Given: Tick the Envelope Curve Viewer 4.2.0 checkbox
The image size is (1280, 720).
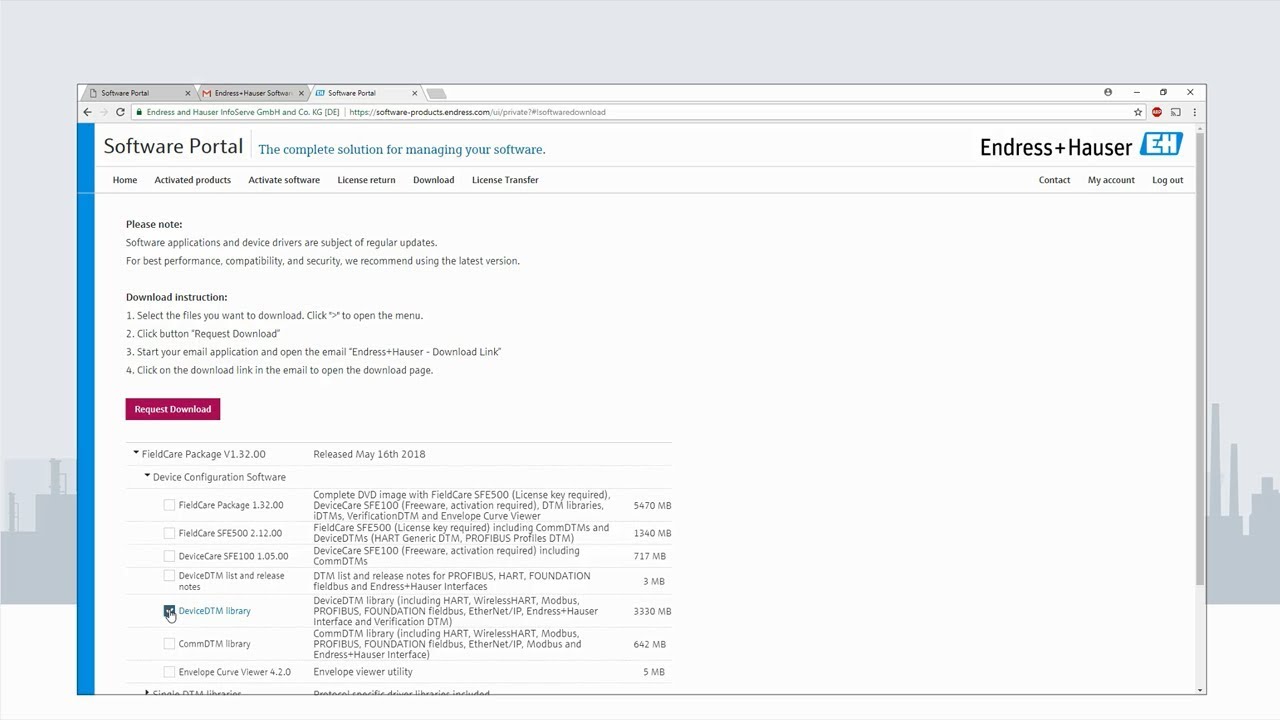Looking at the screenshot, I should tap(169, 672).
